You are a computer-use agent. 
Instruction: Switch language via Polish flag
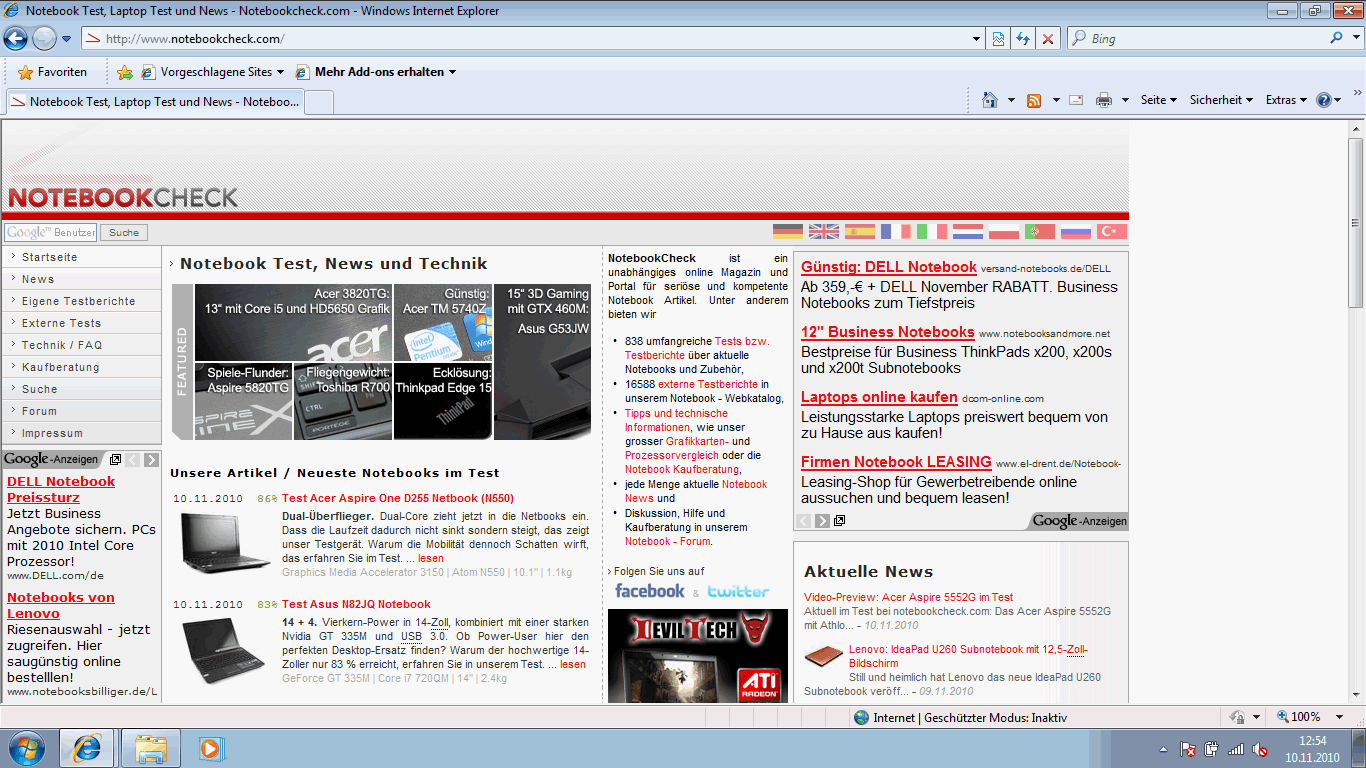[x=1004, y=231]
